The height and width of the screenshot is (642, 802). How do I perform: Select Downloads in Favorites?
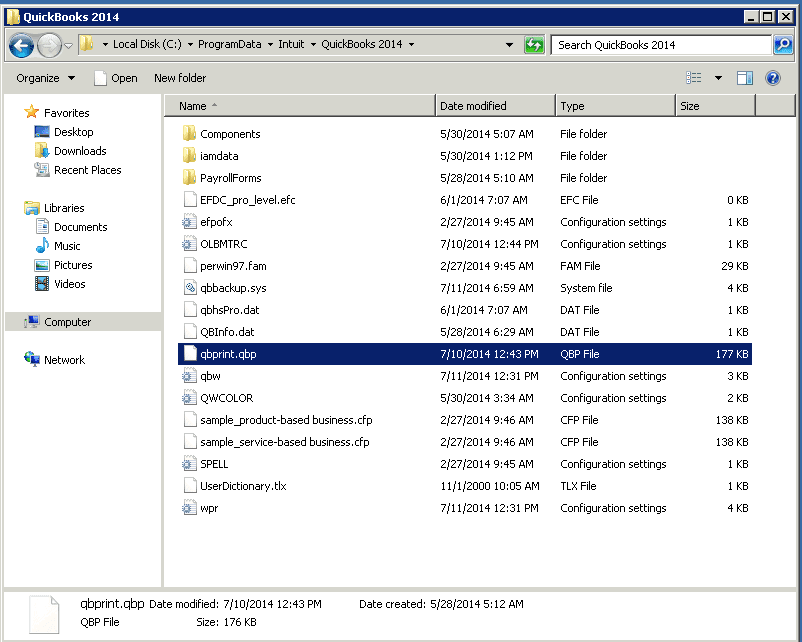click(x=80, y=151)
